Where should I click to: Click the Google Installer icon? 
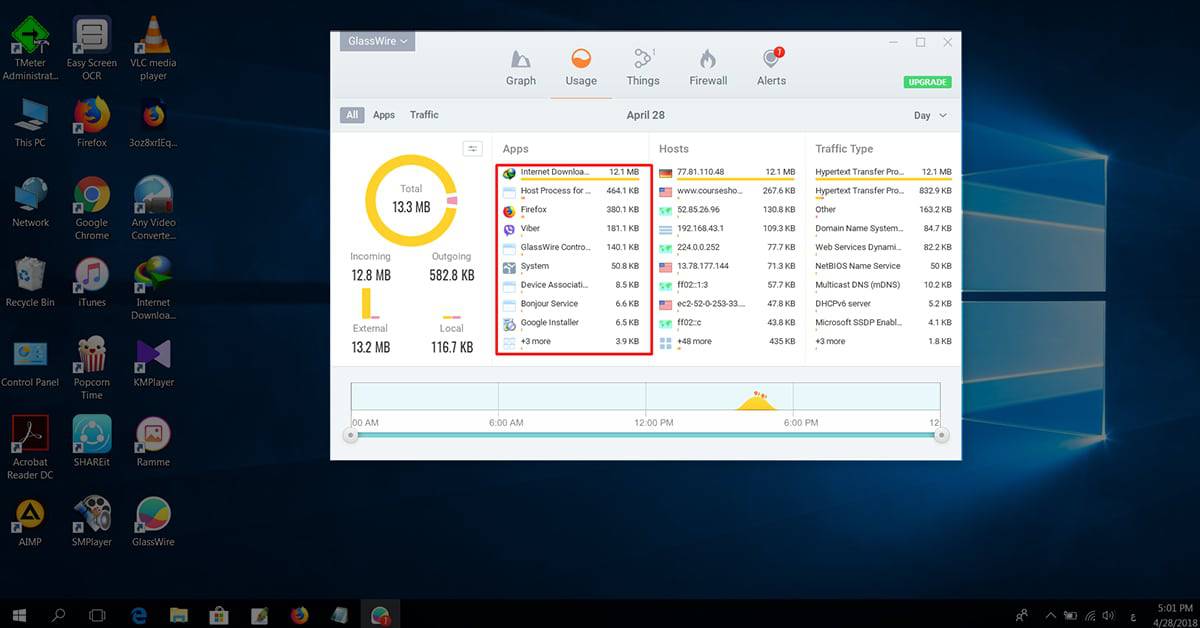tap(509, 323)
